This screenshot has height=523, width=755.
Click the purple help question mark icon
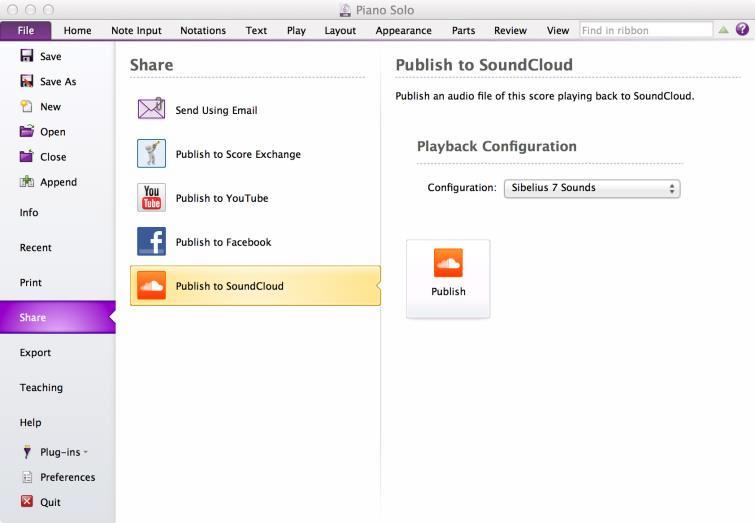click(x=742, y=29)
